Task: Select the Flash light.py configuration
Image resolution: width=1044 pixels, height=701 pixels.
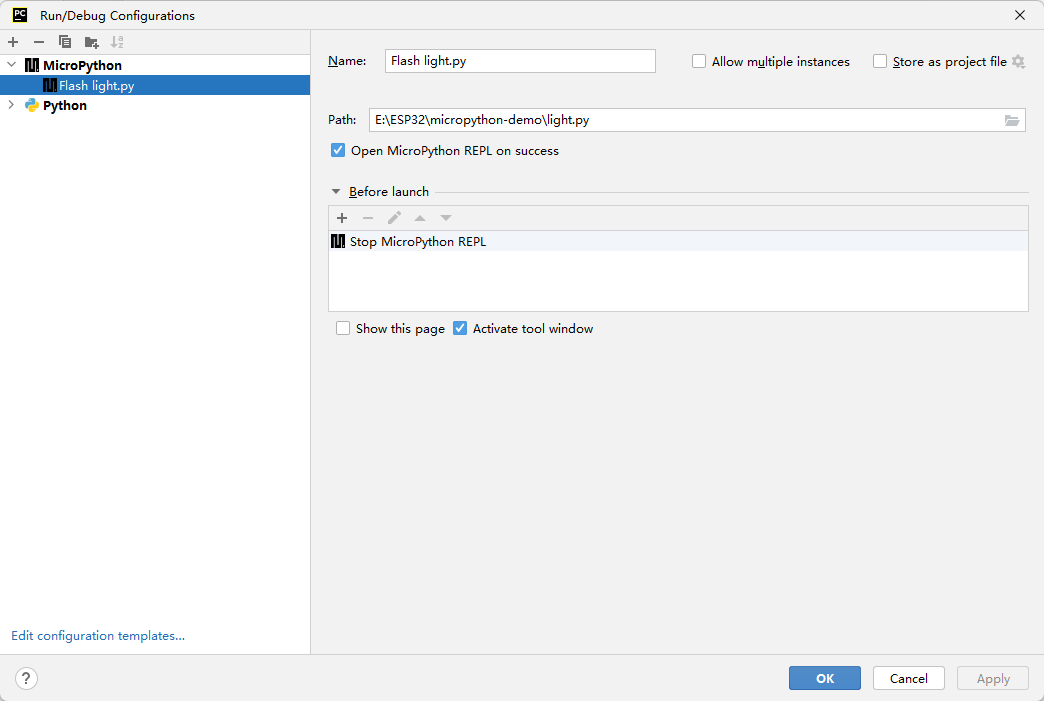Action: (x=96, y=85)
